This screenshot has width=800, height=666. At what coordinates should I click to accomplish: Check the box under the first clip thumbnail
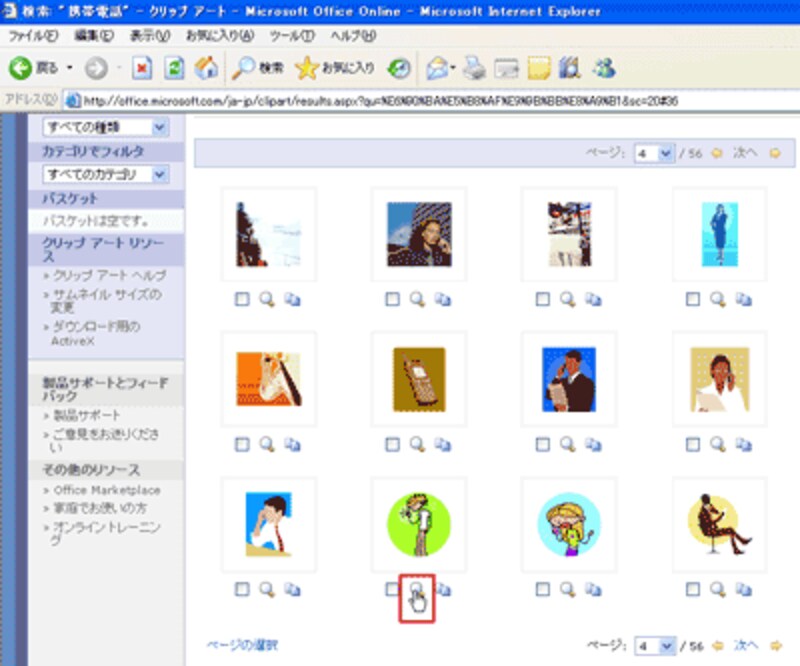pos(242,298)
